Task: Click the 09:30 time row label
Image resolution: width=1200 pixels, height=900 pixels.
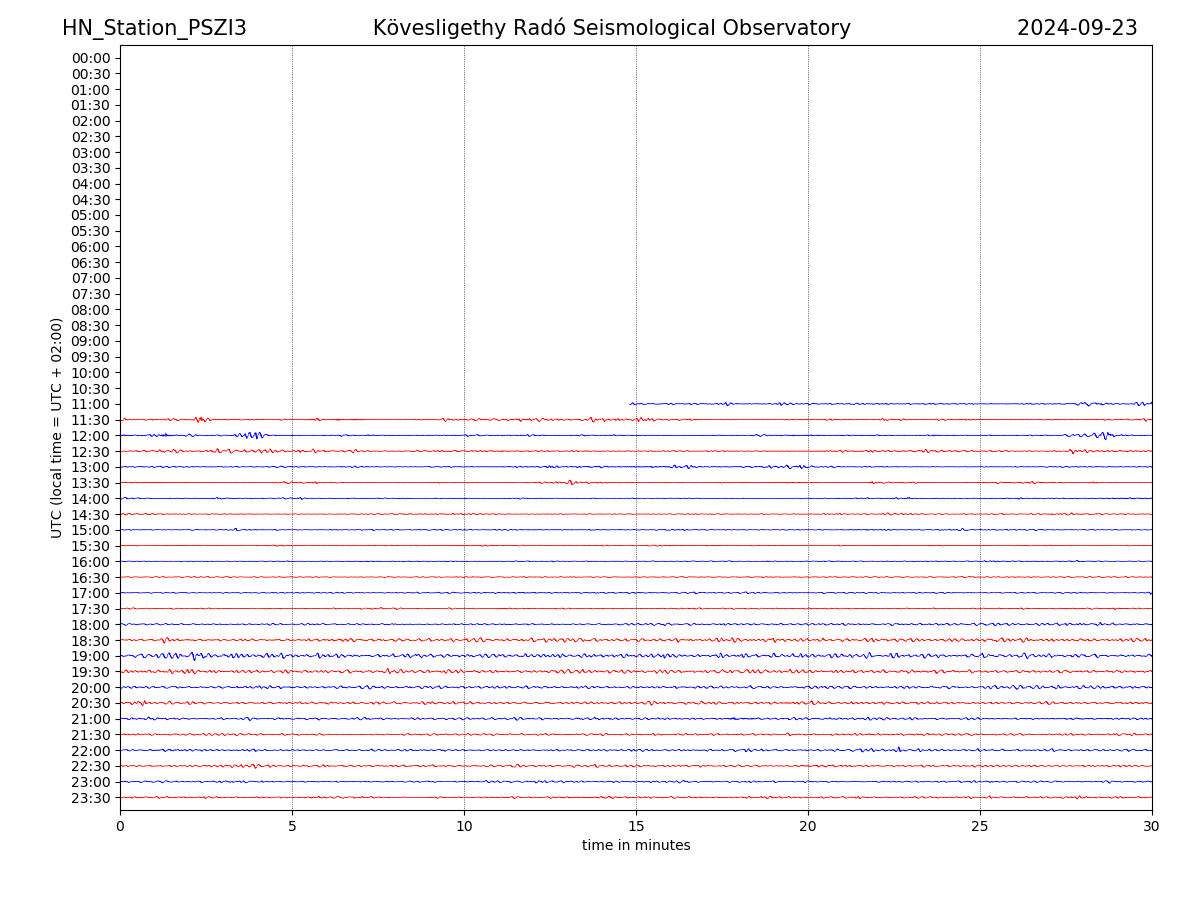Action: pos(90,357)
